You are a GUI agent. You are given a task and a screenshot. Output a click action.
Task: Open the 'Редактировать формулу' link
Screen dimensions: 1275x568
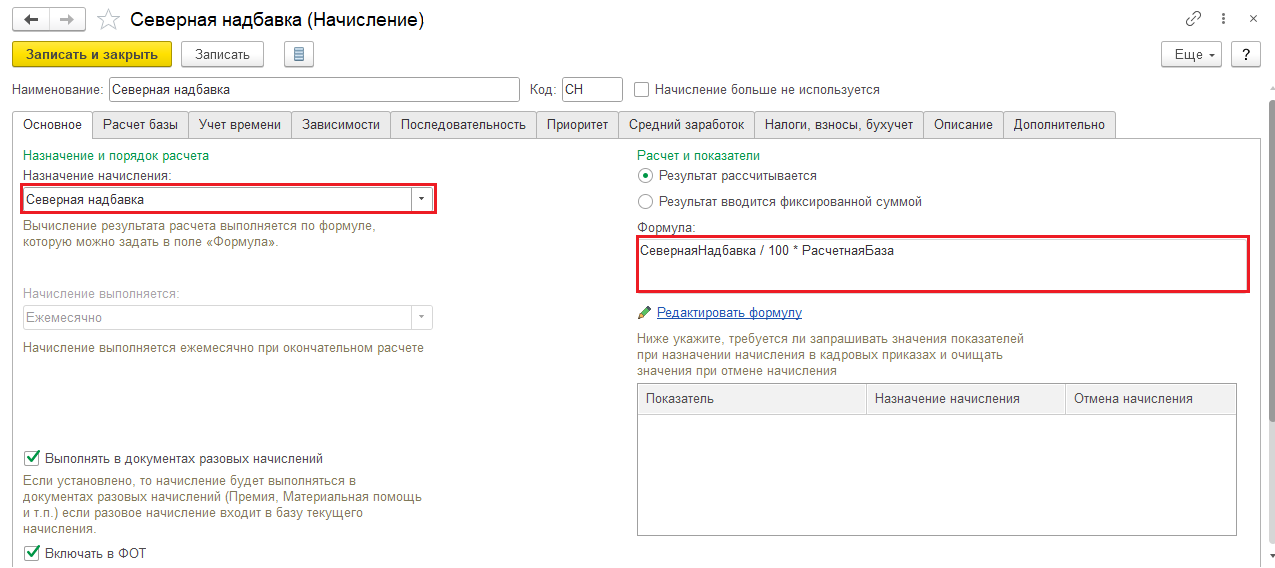click(x=729, y=312)
